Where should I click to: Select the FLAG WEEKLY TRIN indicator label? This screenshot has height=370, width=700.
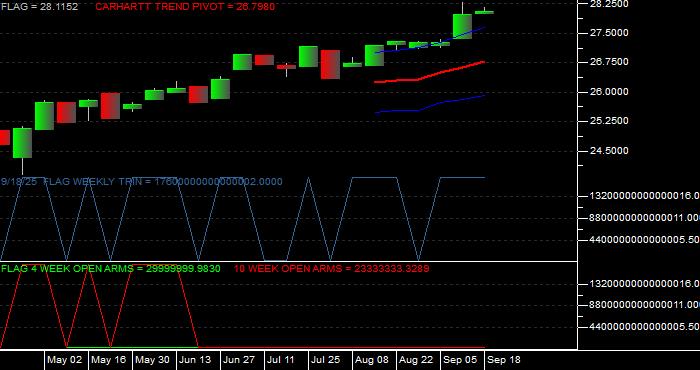(x=142, y=182)
